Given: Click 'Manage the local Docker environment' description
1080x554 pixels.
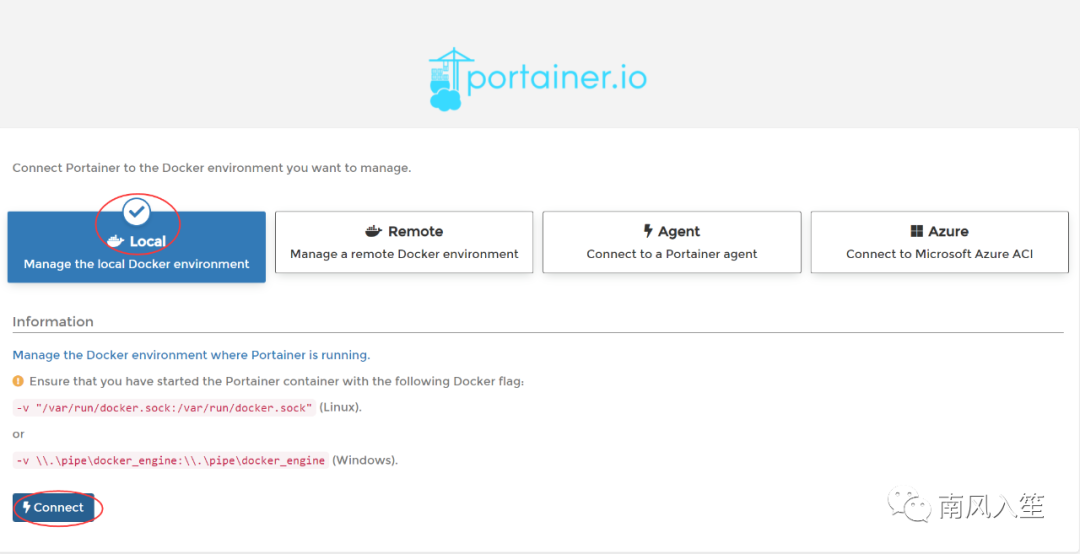Looking at the screenshot, I should [x=136, y=265].
